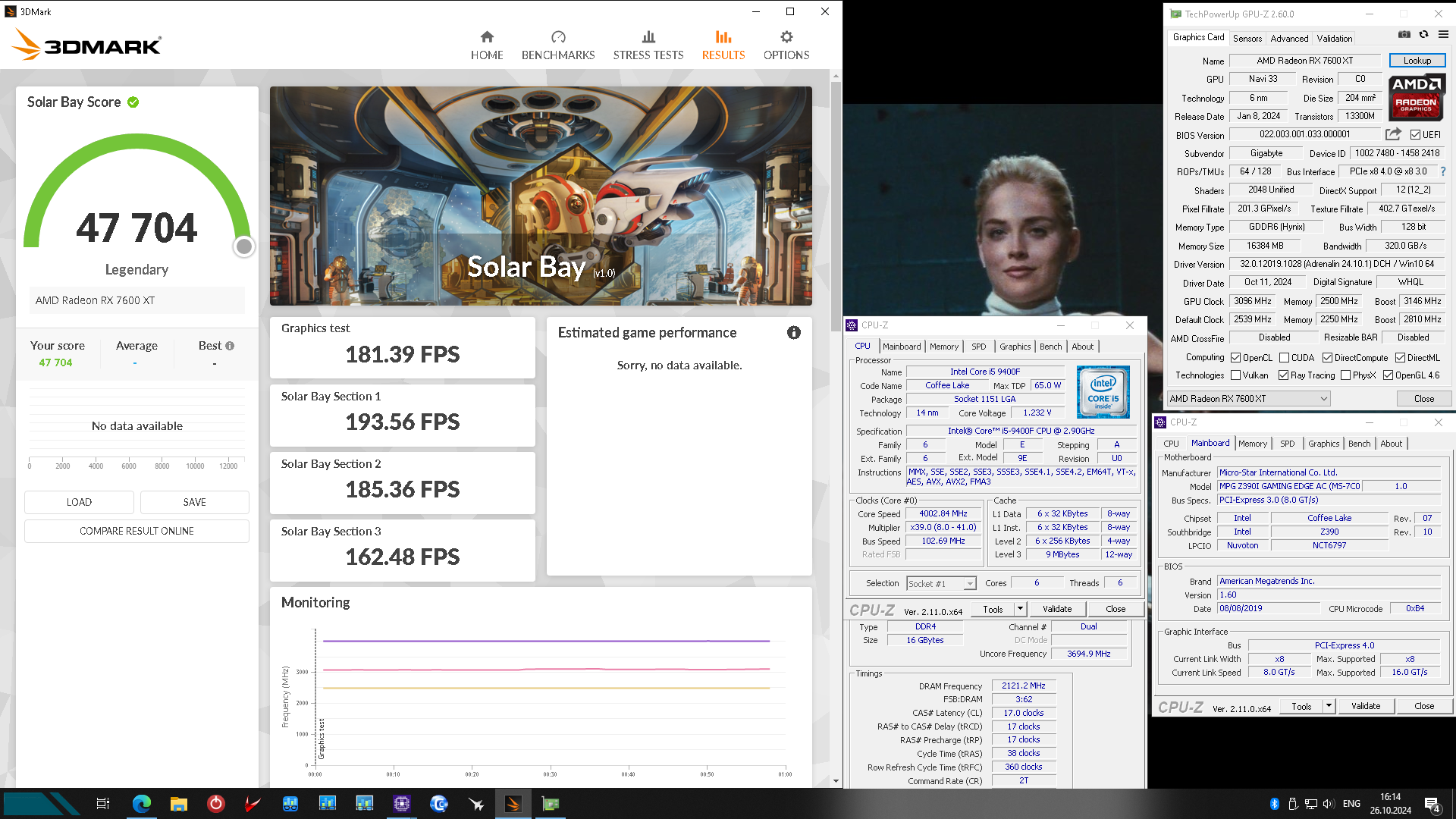Open File Explorer from the taskbar
Viewport: 1456px width, 819px height.
pyautogui.click(x=179, y=804)
